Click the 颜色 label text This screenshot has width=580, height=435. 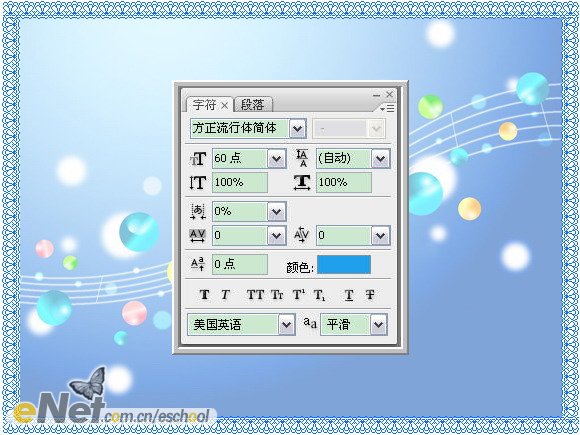pyautogui.click(x=300, y=267)
